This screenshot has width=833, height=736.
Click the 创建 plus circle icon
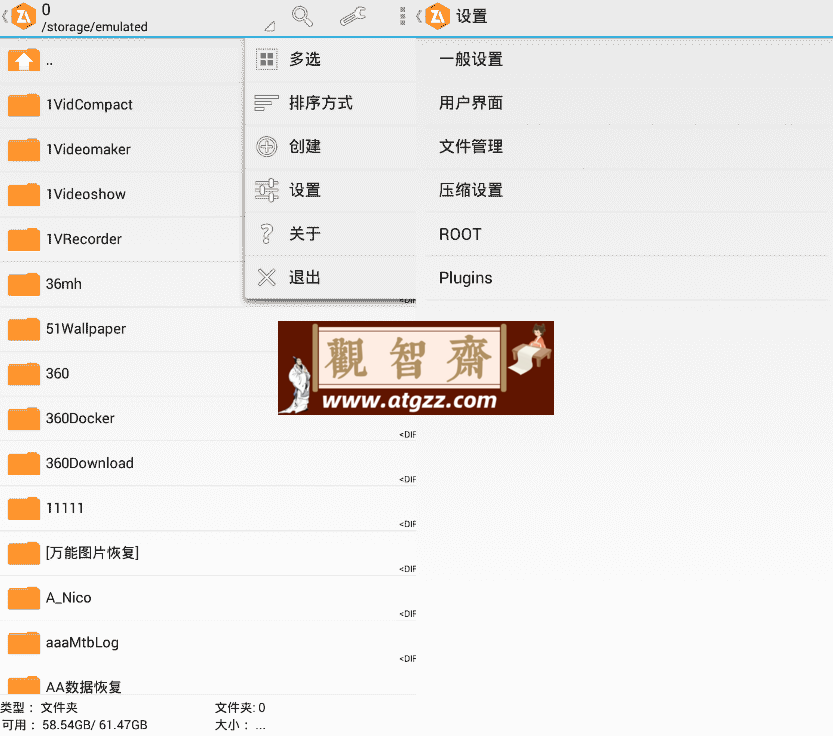coord(267,146)
